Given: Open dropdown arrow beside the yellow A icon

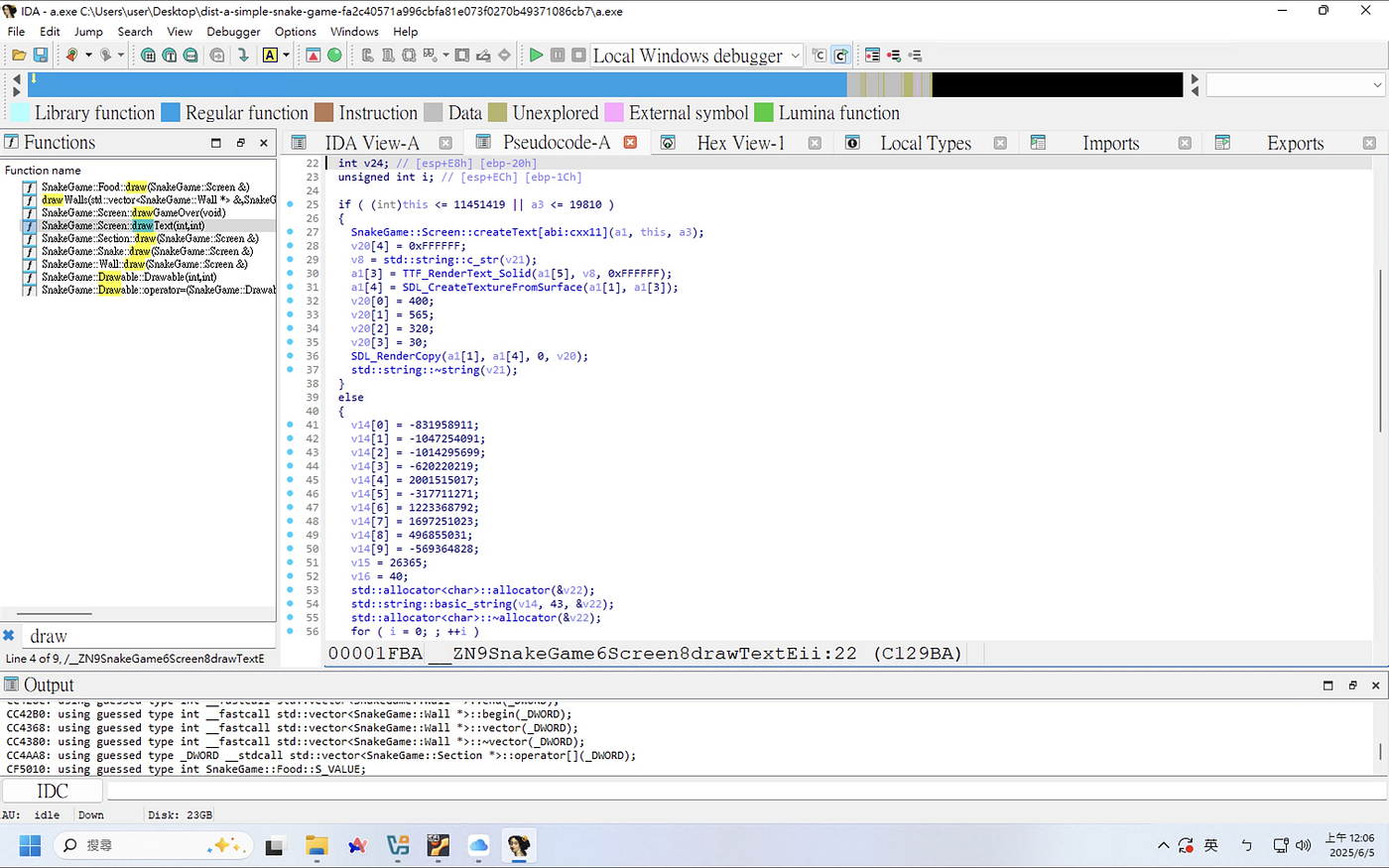Looking at the screenshot, I should point(287,56).
